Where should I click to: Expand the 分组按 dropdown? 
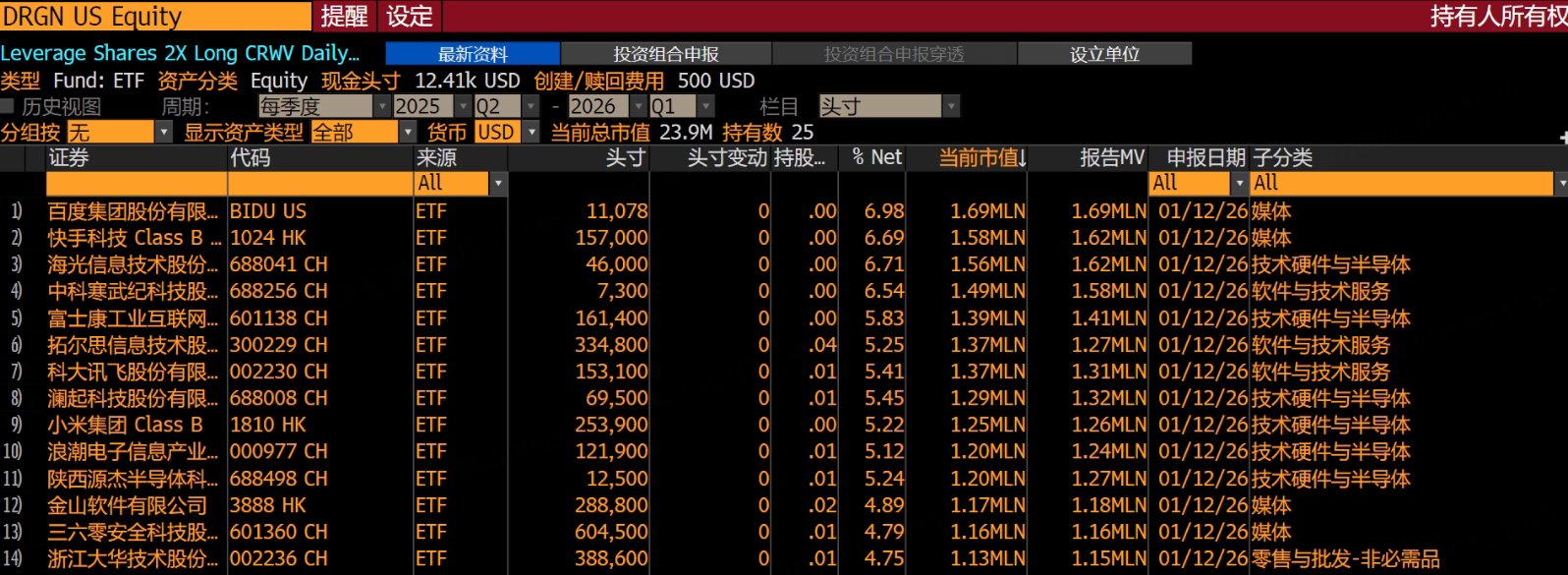tap(164, 132)
